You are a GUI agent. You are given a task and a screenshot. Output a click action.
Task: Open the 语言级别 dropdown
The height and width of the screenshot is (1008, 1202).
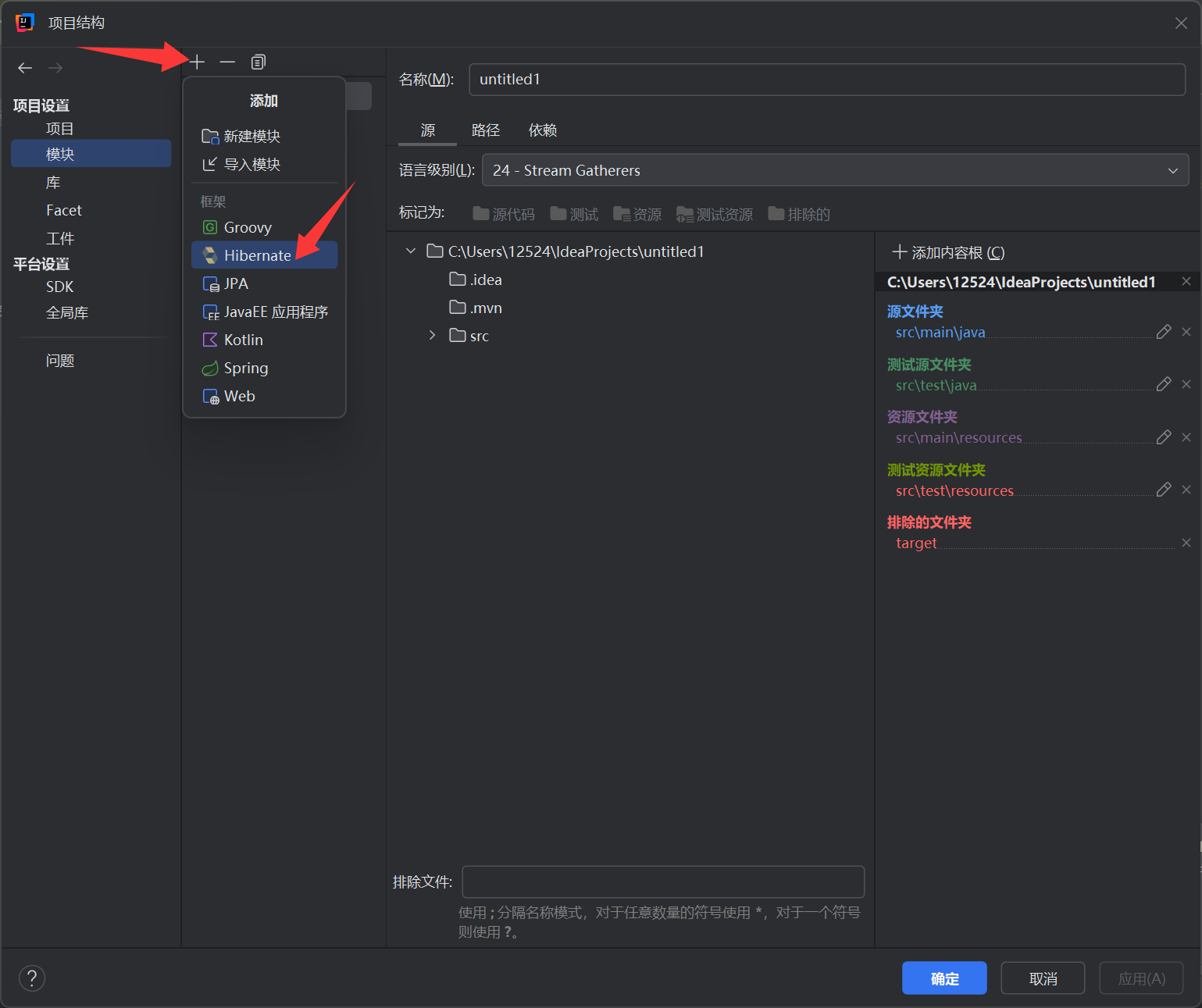1172,170
